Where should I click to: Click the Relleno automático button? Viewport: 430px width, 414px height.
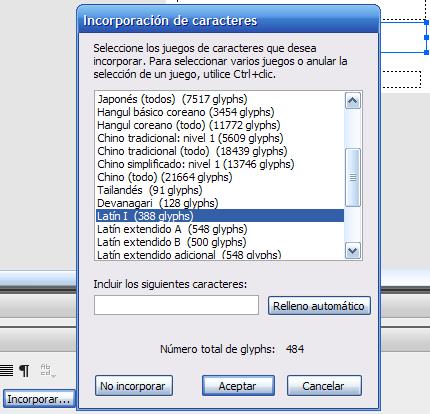coord(319,306)
